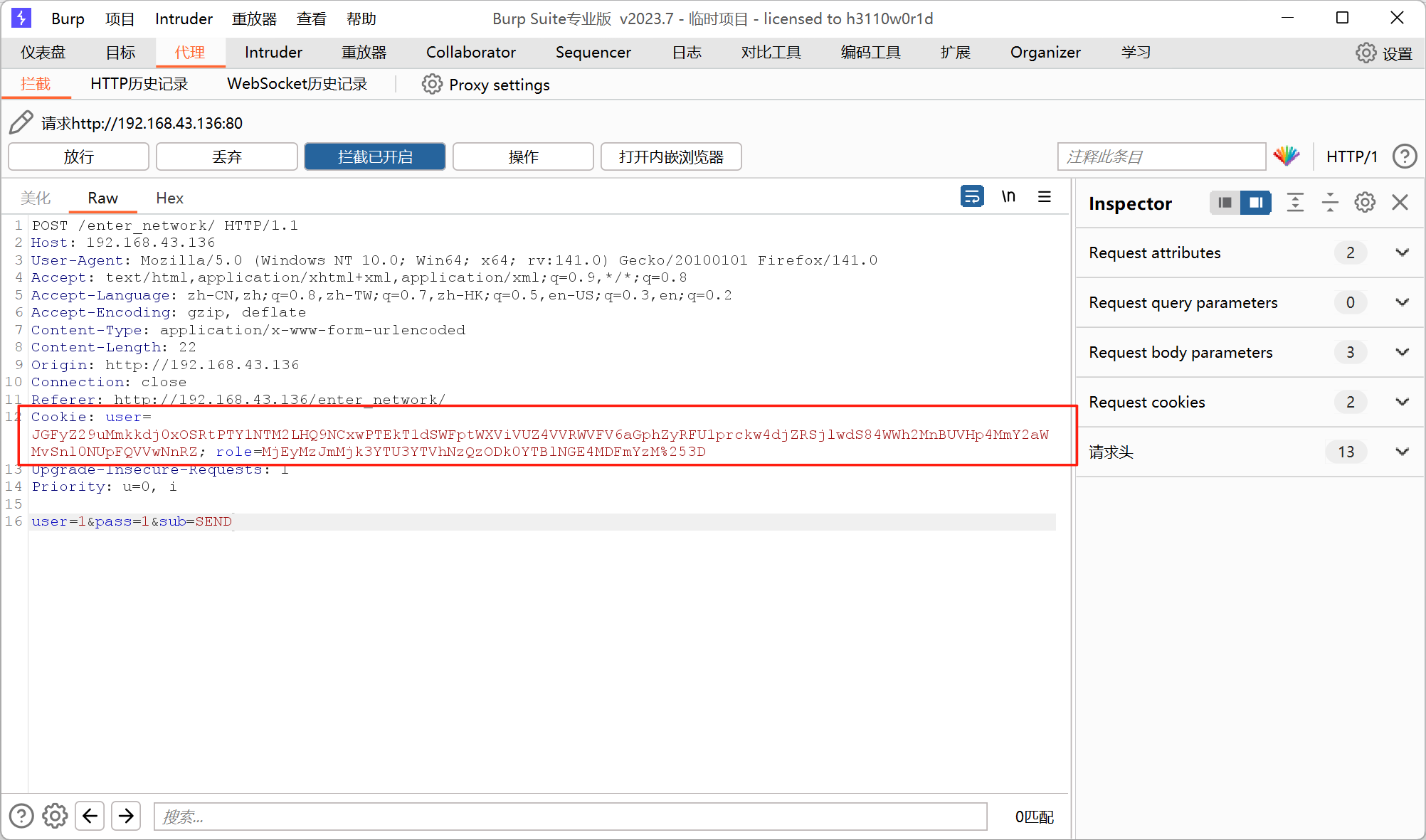This screenshot has width=1426, height=840.
Task: Click request body line user=1&pass=1&sub=SEND
Action: click(x=132, y=521)
